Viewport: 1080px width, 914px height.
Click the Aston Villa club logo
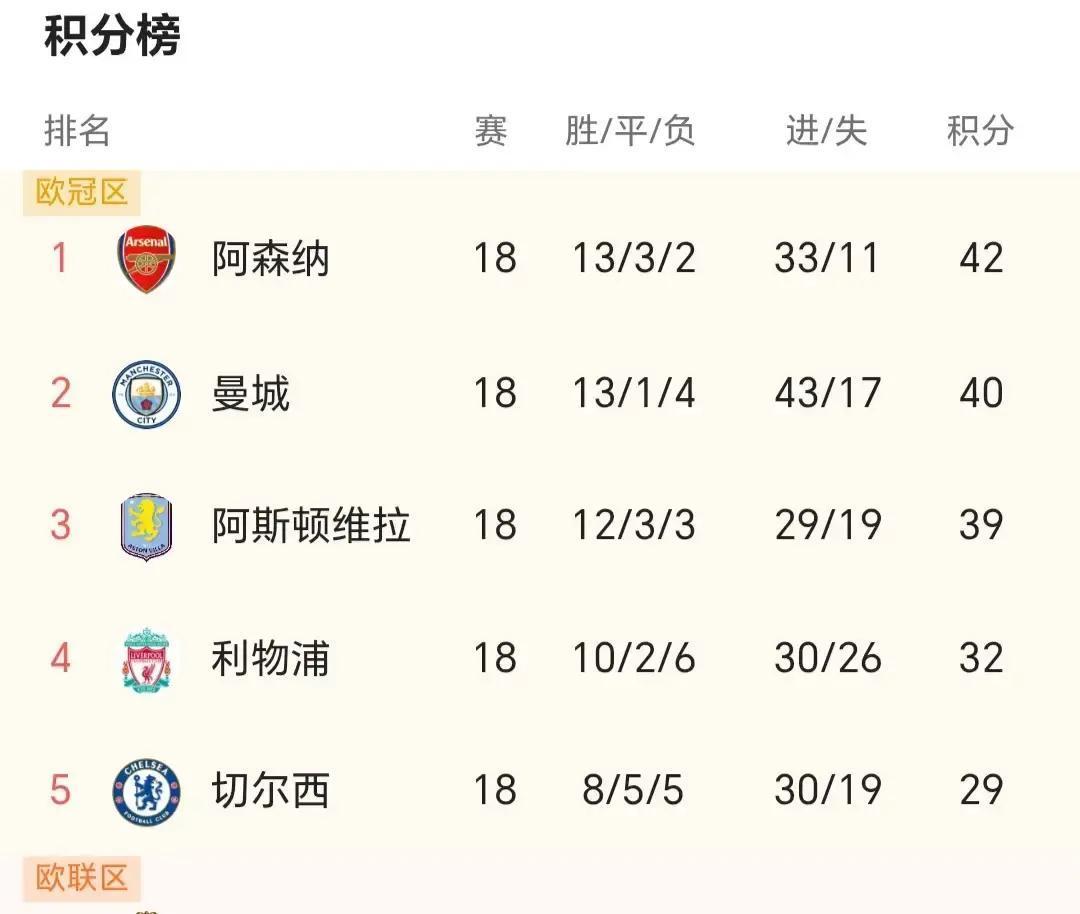click(146, 525)
